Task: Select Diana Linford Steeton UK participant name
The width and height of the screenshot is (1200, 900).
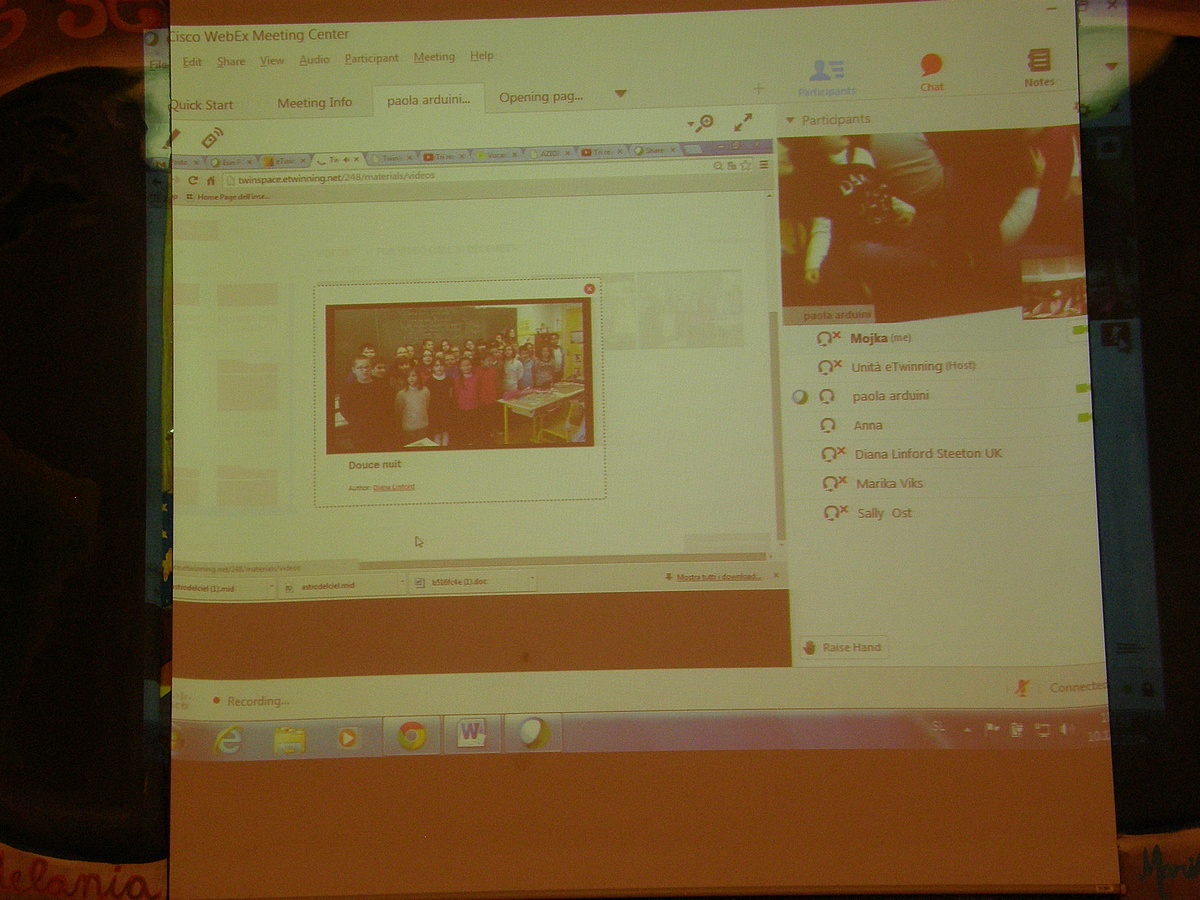Action: click(x=928, y=453)
